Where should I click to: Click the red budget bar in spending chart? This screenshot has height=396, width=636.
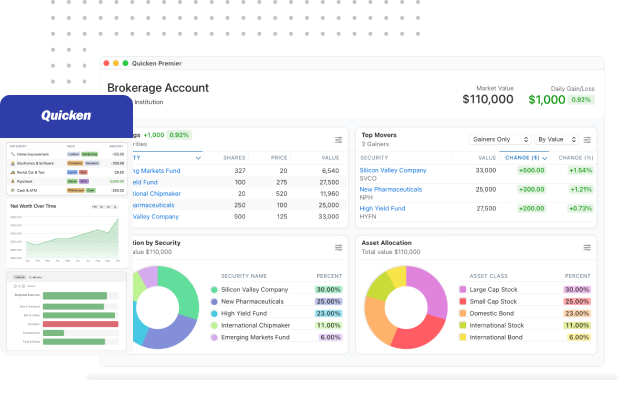[x=80, y=324]
